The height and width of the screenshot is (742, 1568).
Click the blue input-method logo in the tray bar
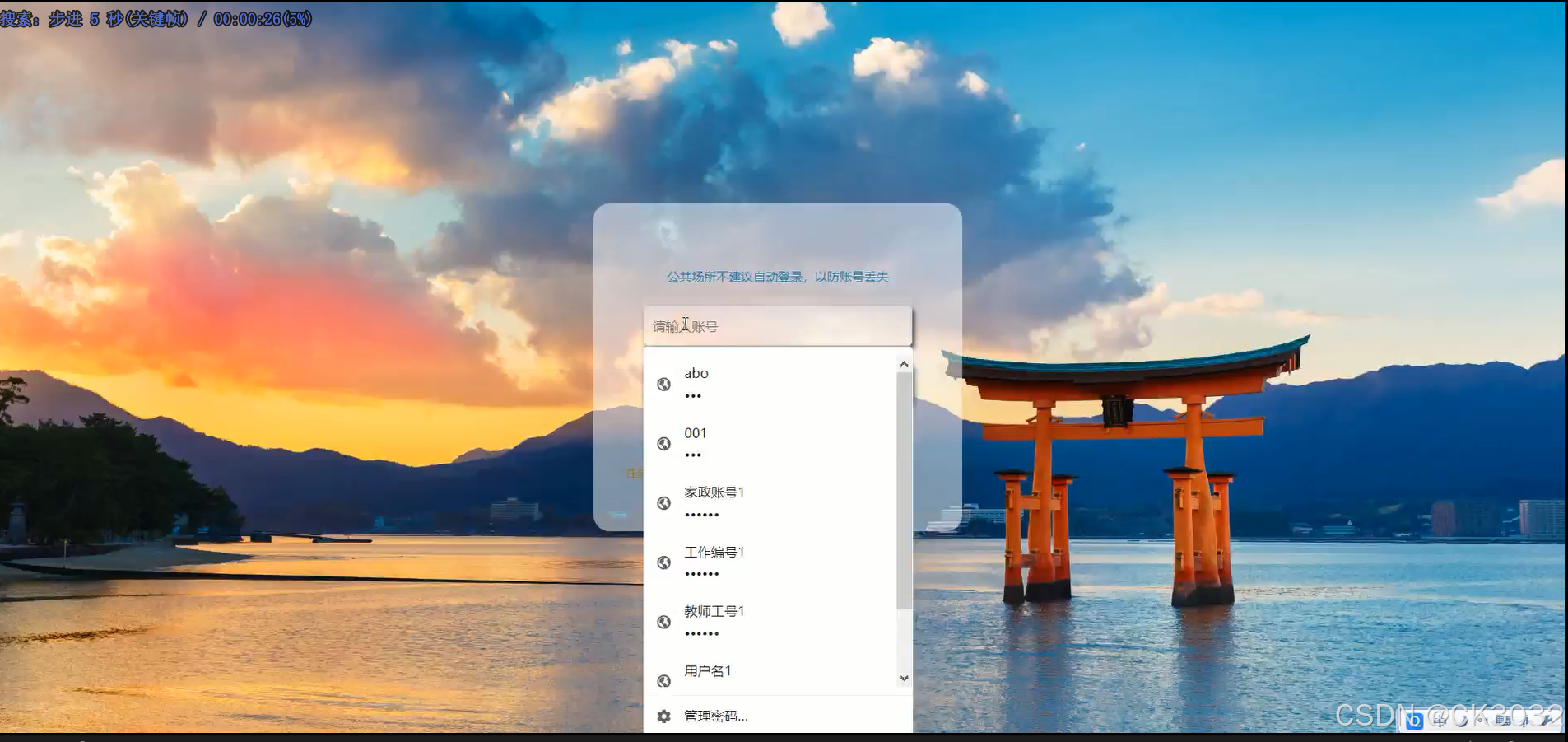click(x=1414, y=722)
